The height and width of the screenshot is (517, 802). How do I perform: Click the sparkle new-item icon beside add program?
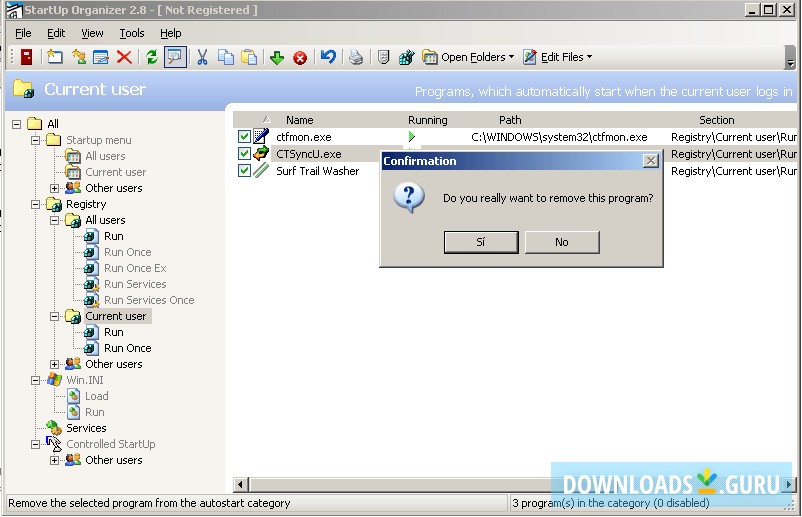(79, 57)
